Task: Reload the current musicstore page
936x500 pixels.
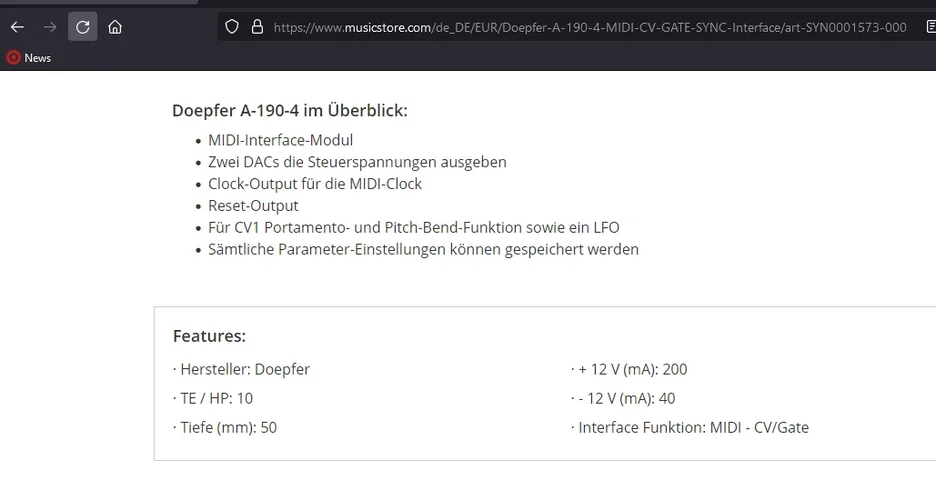Action: (83, 27)
